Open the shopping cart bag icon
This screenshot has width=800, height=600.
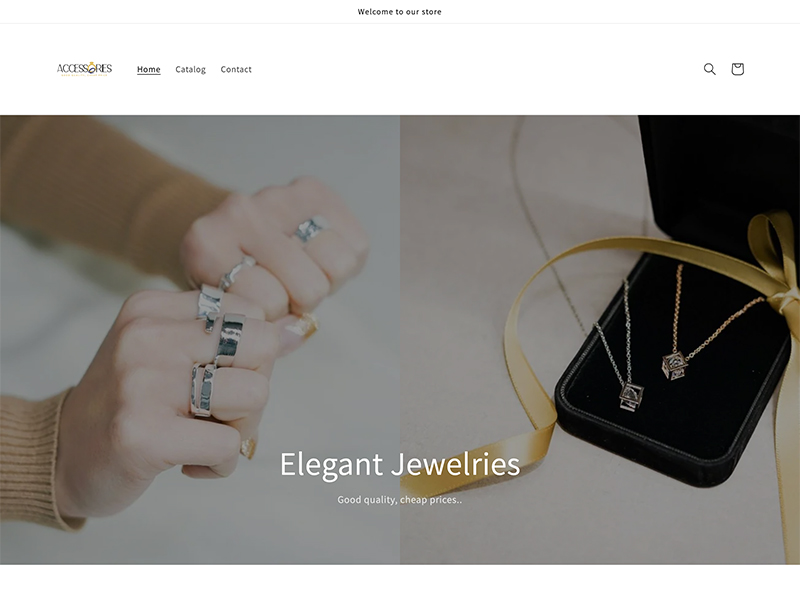pos(737,69)
